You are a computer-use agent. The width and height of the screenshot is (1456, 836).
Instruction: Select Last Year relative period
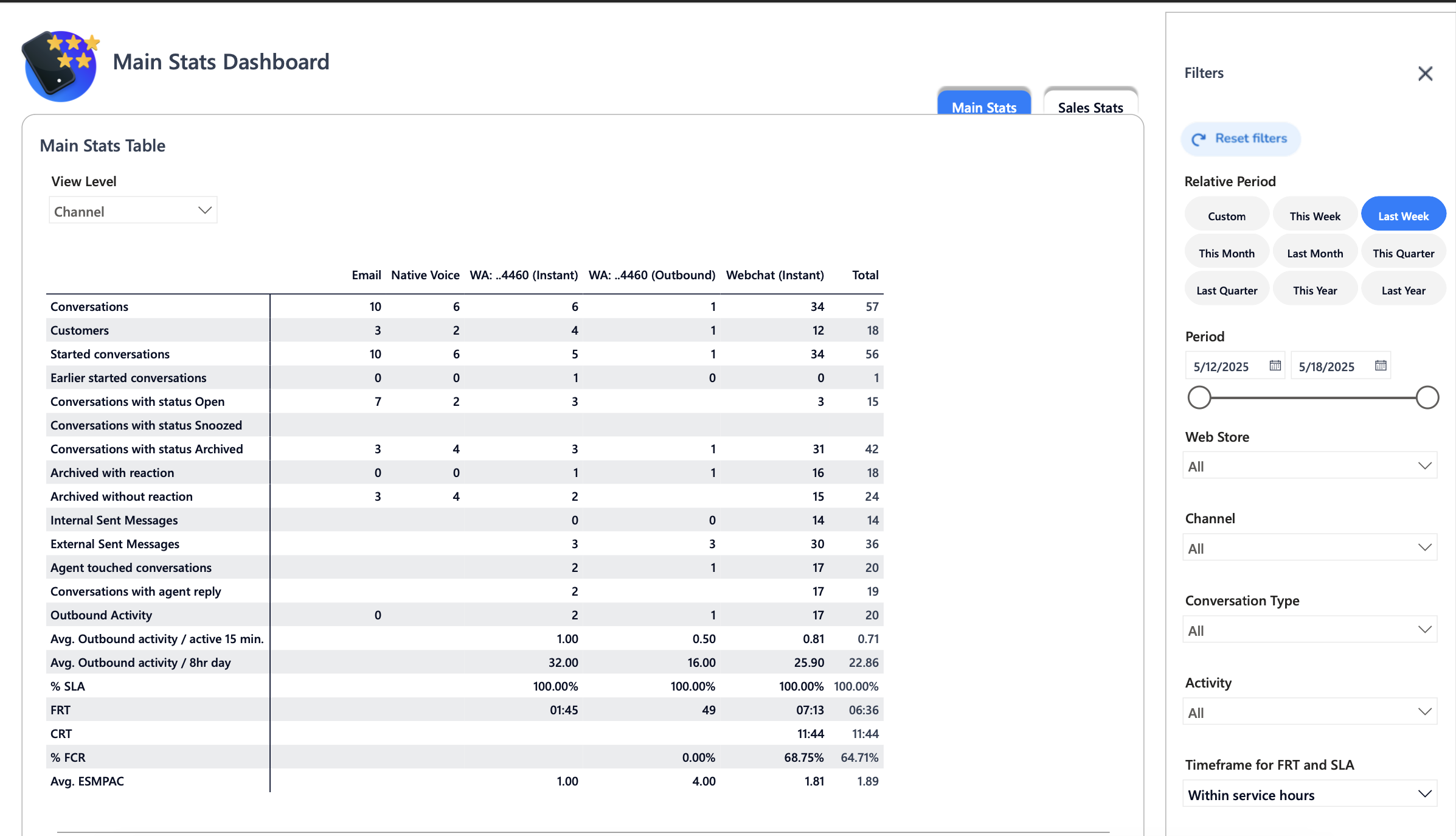pyautogui.click(x=1402, y=290)
